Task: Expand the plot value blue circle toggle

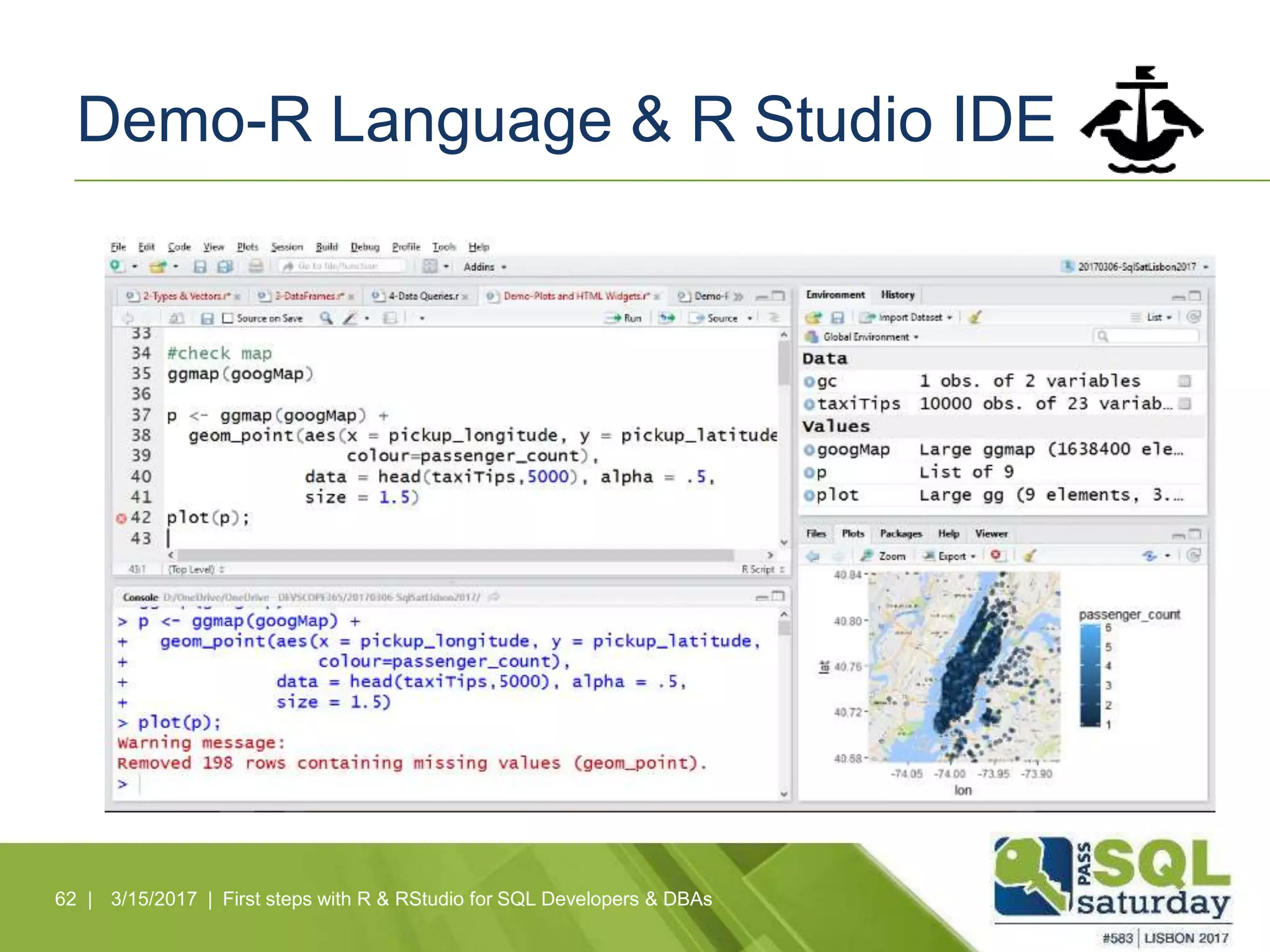Action: [x=809, y=496]
